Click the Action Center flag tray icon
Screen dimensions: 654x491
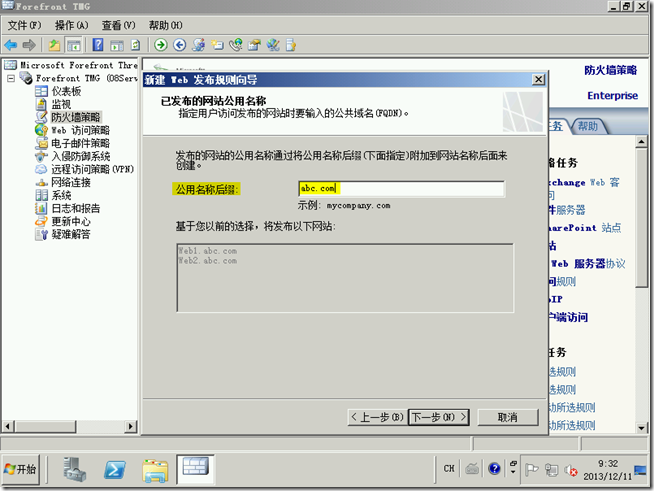point(531,470)
